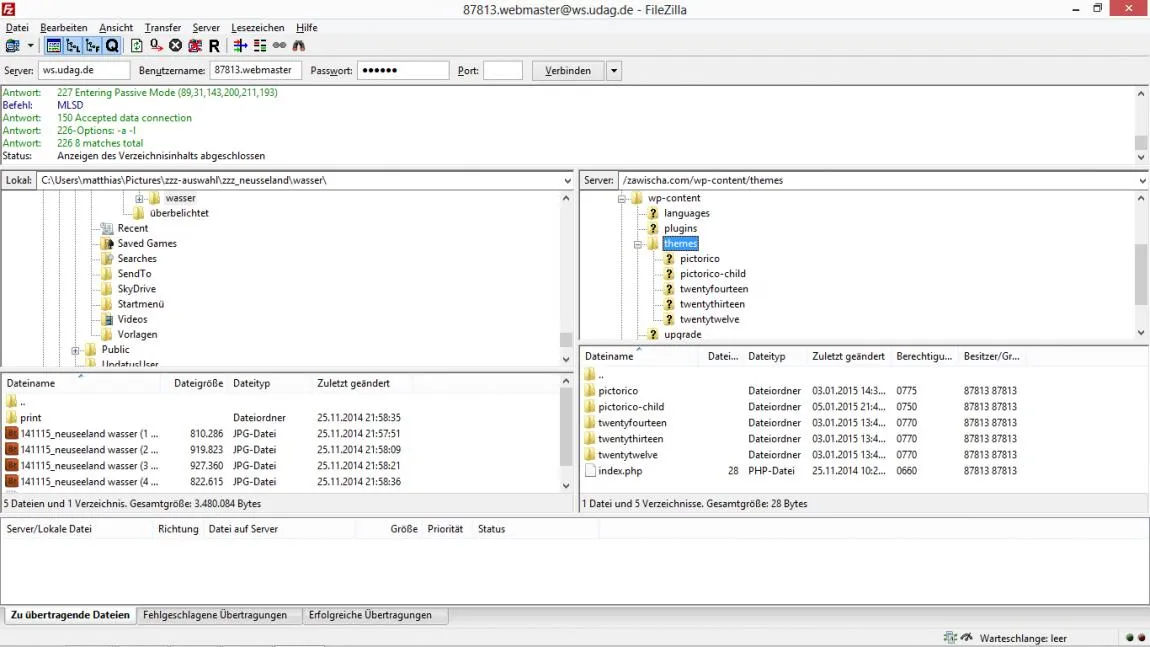
Task: Sort queue by Priorität column
Action: pyautogui.click(x=445, y=530)
